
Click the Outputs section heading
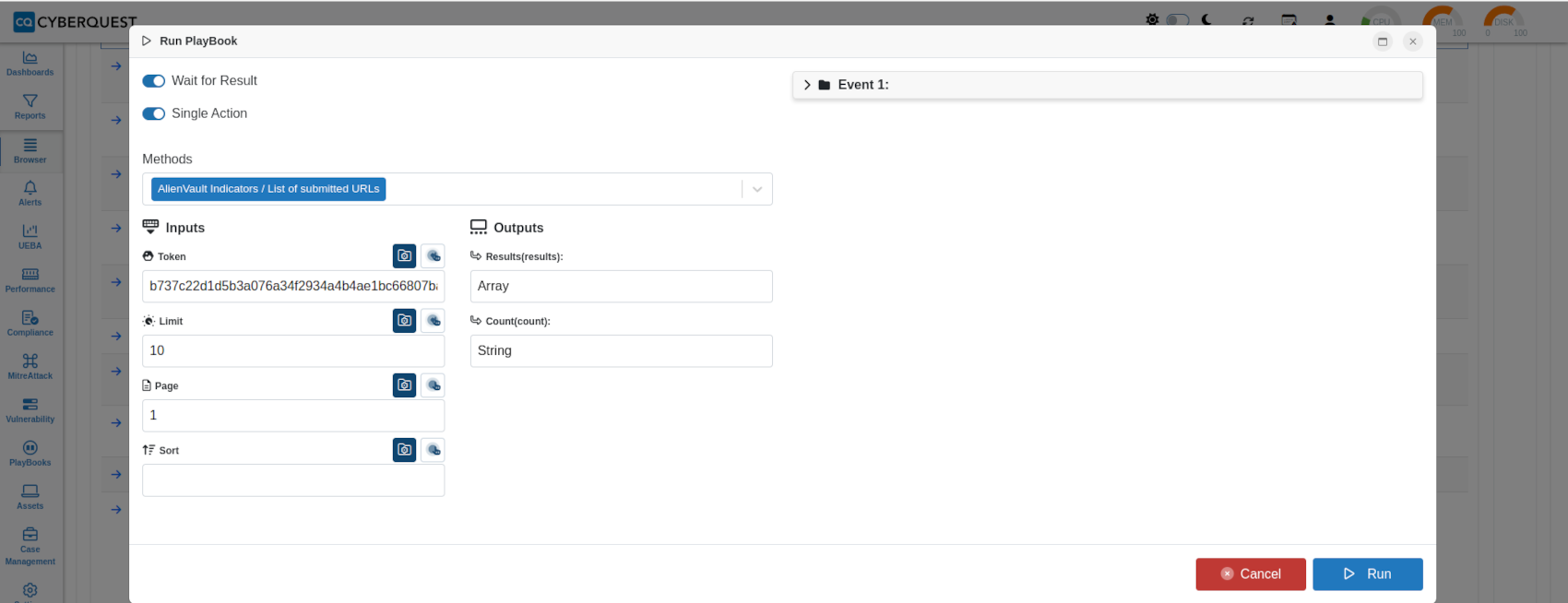pos(507,228)
